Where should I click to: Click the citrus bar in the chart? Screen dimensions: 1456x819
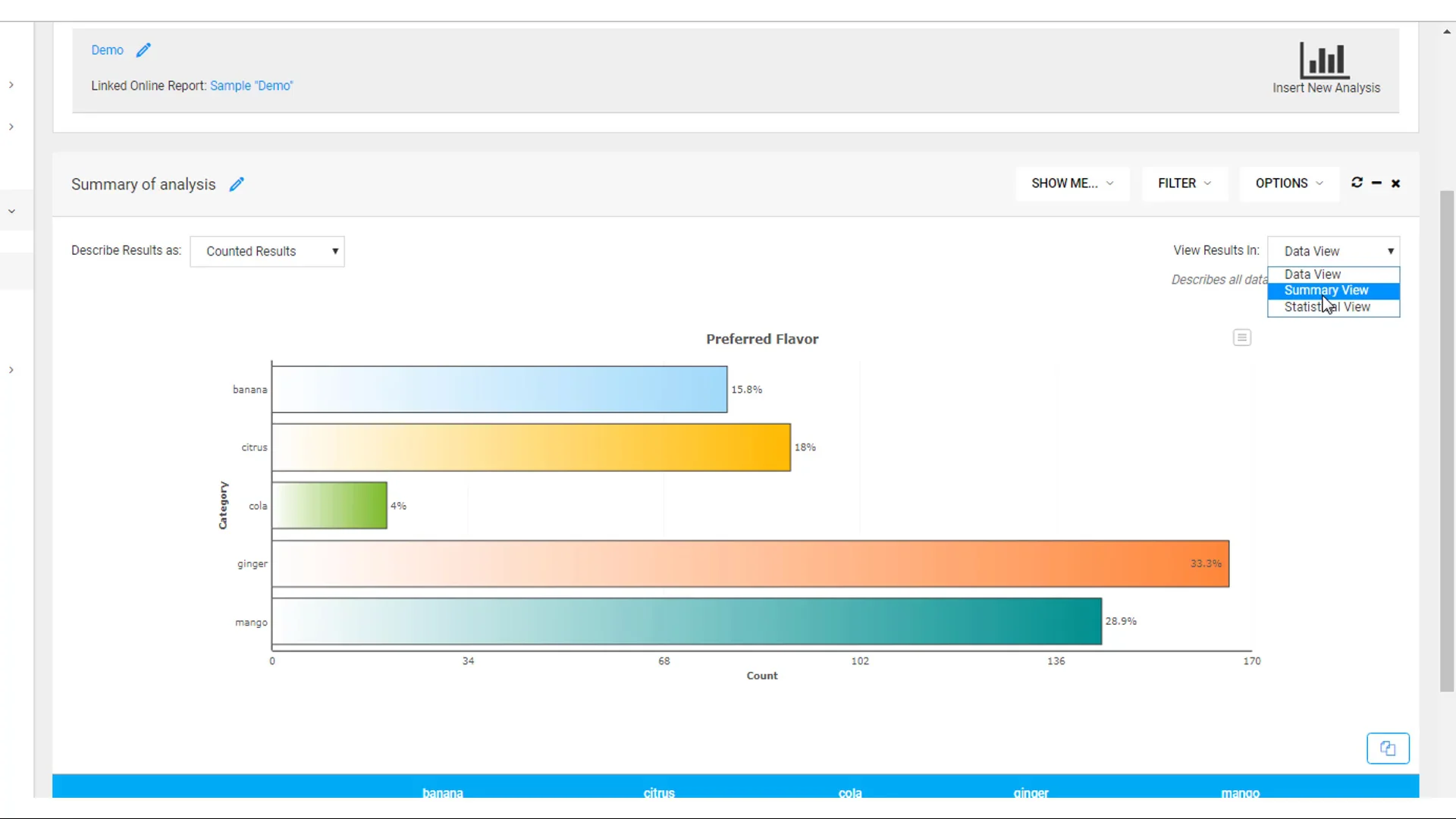click(532, 447)
